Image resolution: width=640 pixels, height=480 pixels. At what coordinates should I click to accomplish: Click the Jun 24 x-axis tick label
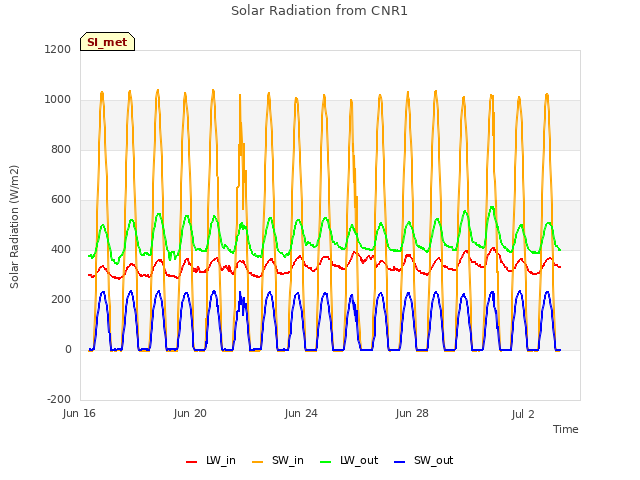(301, 413)
